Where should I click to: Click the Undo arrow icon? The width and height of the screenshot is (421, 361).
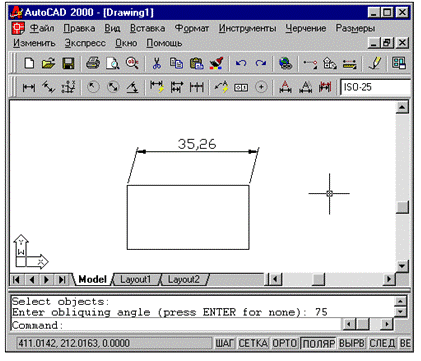[x=241, y=63]
